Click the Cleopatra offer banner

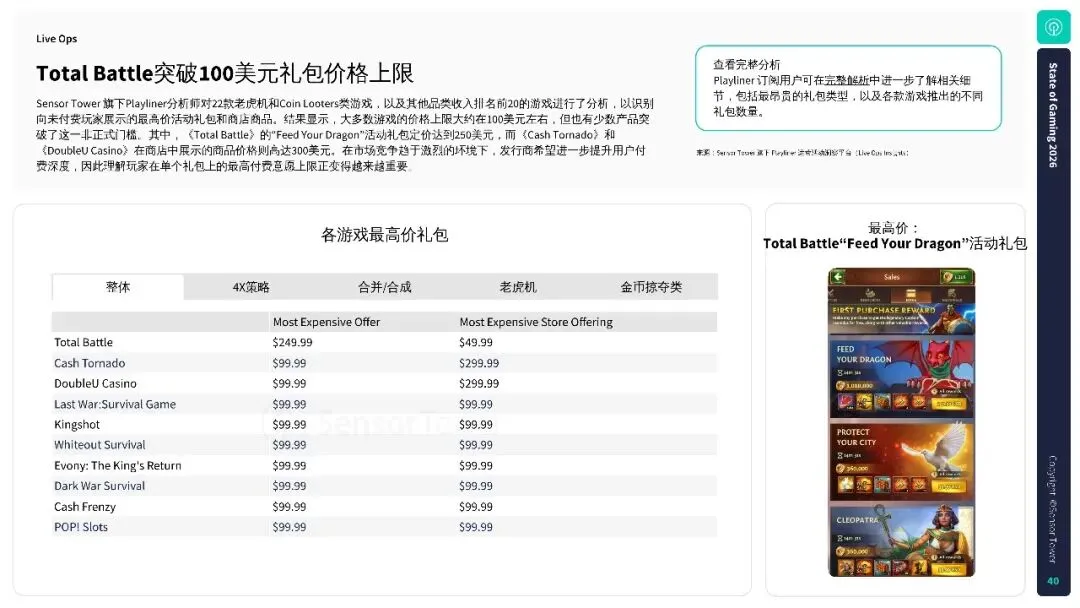[x=901, y=542]
